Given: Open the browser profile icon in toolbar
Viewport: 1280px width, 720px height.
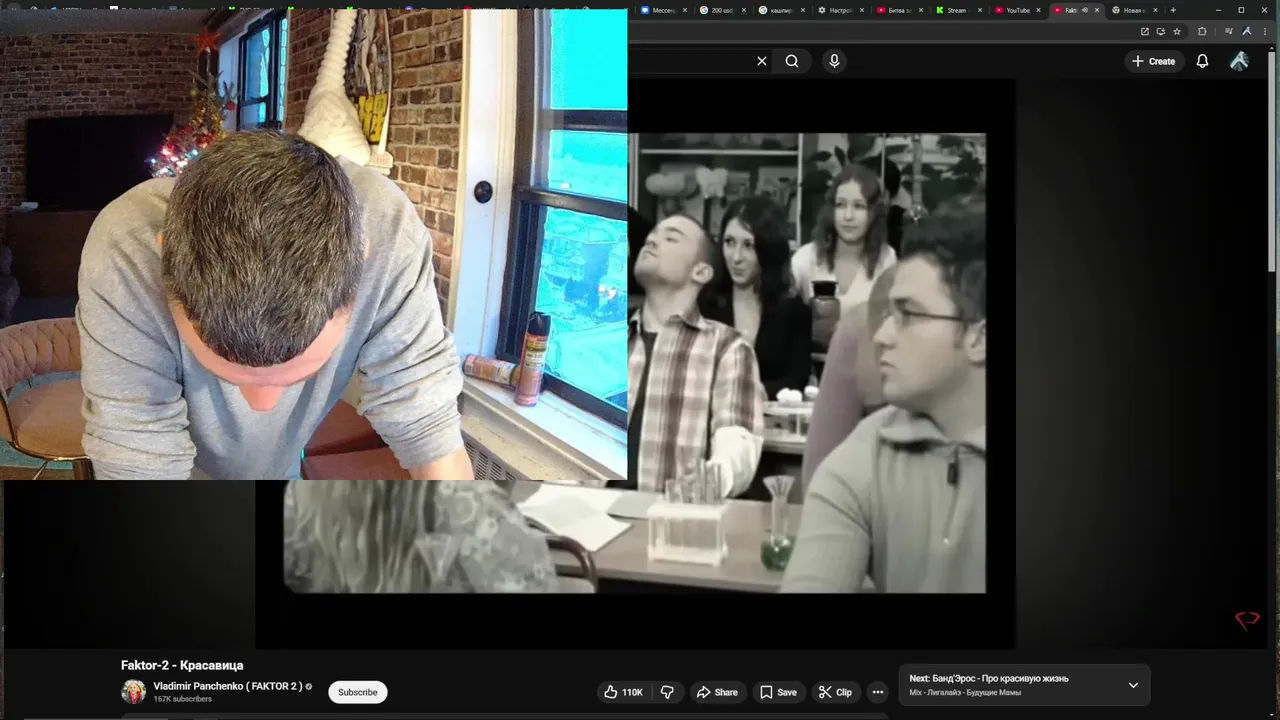Looking at the screenshot, I should (x=1246, y=31).
